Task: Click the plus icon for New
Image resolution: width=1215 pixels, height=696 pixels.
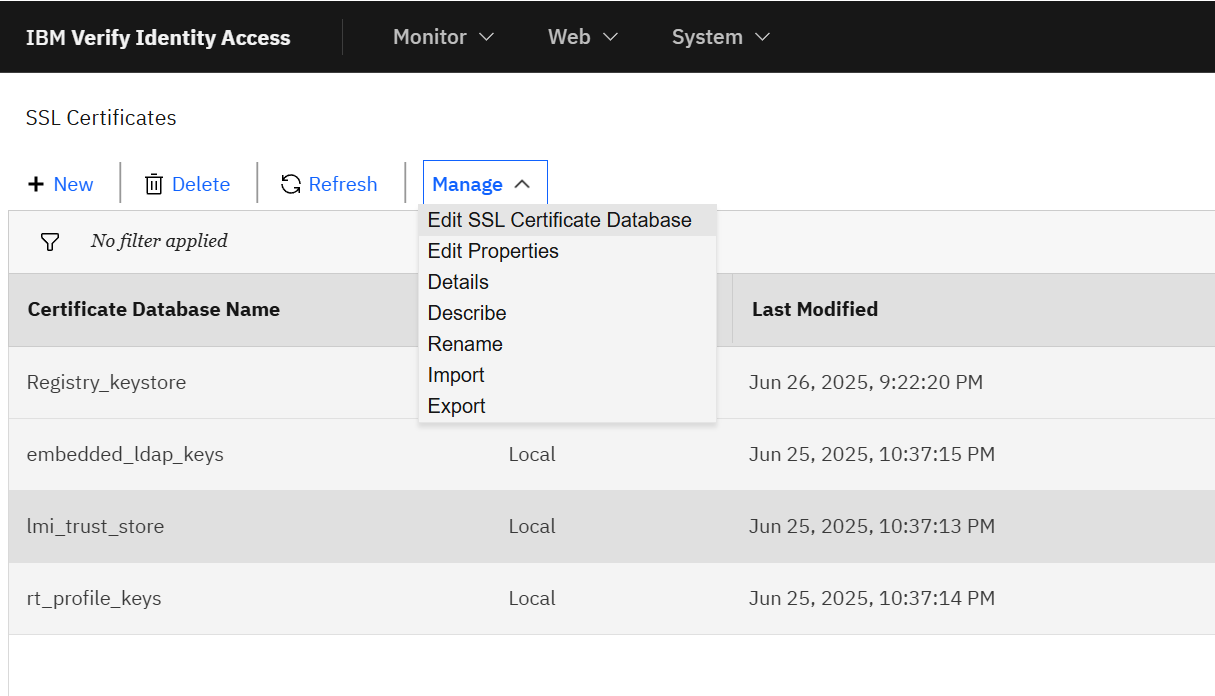Action: 36,184
